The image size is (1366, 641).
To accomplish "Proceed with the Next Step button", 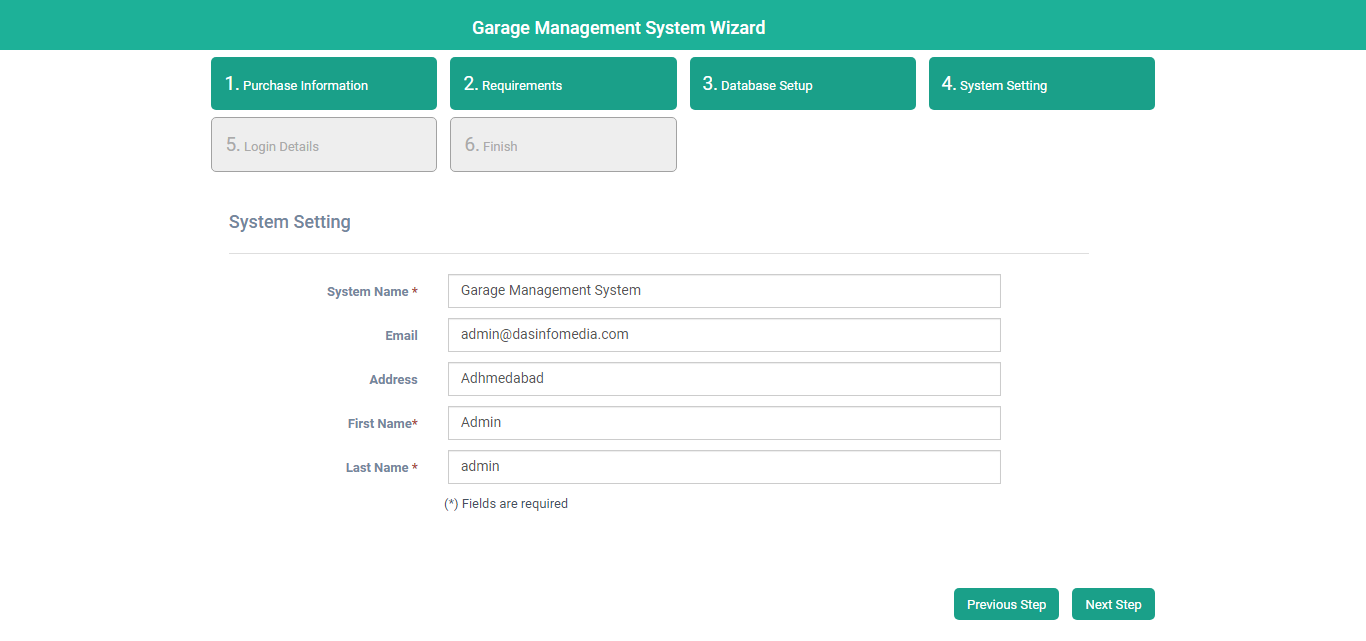I will click(x=1112, y=604).
